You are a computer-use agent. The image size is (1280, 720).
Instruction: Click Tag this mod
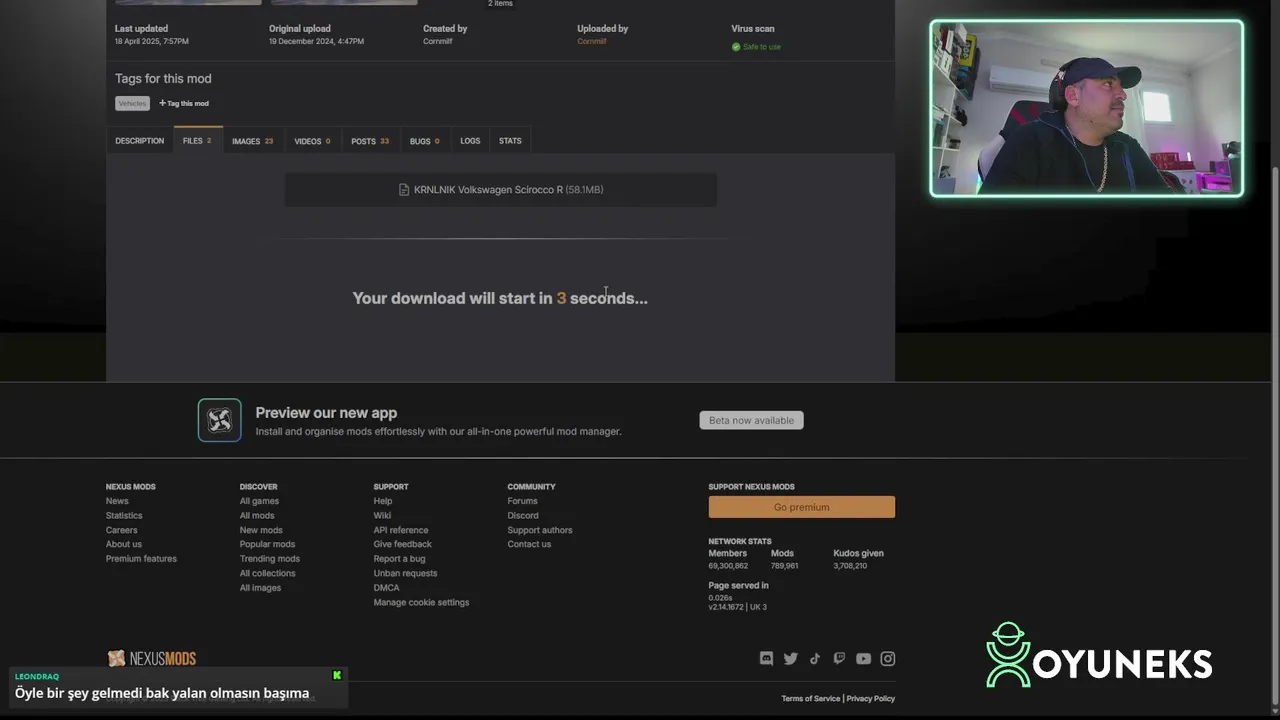[x=184, y=103]
